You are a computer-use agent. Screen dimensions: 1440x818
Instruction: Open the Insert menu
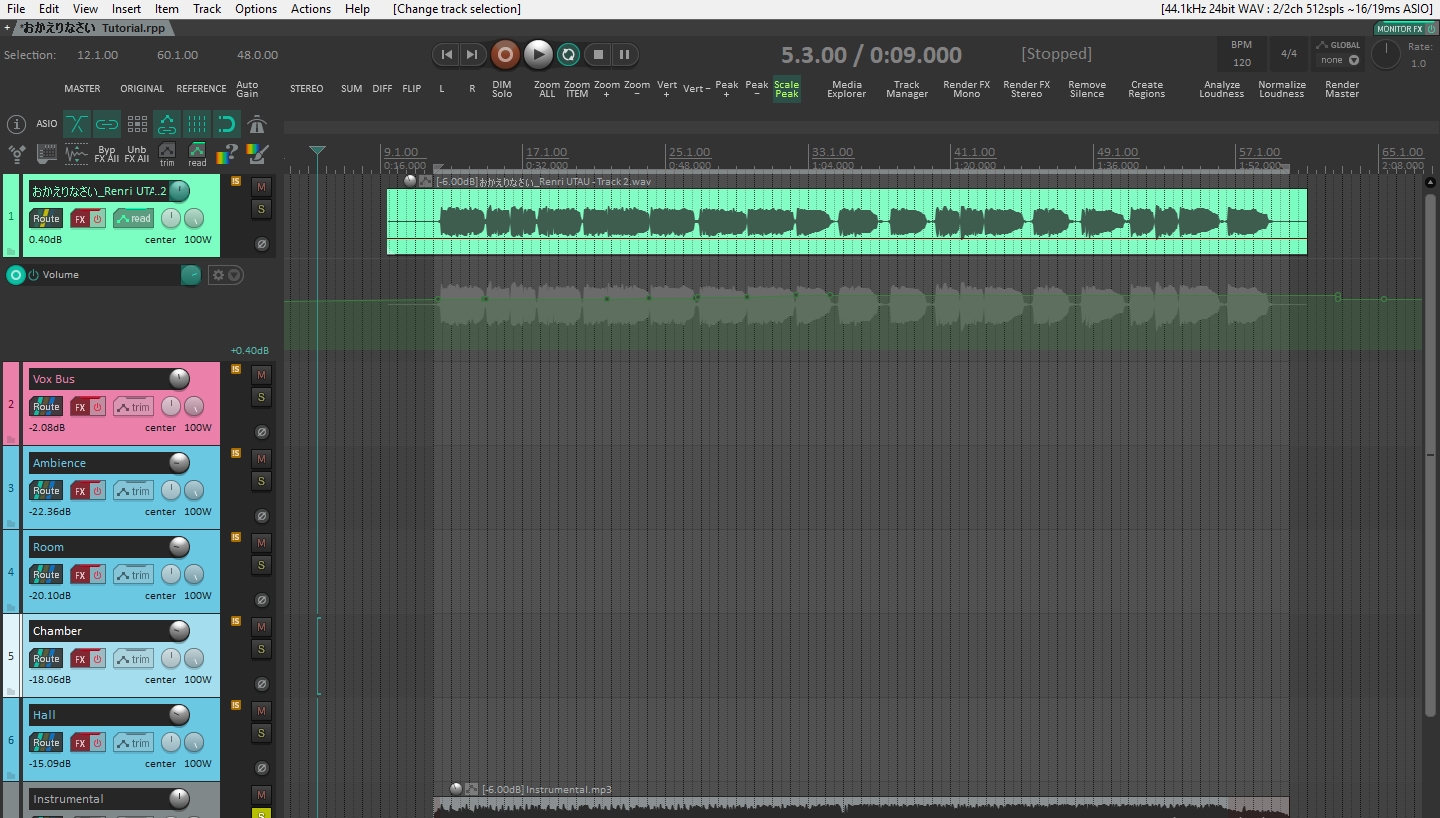click(126, 9)
